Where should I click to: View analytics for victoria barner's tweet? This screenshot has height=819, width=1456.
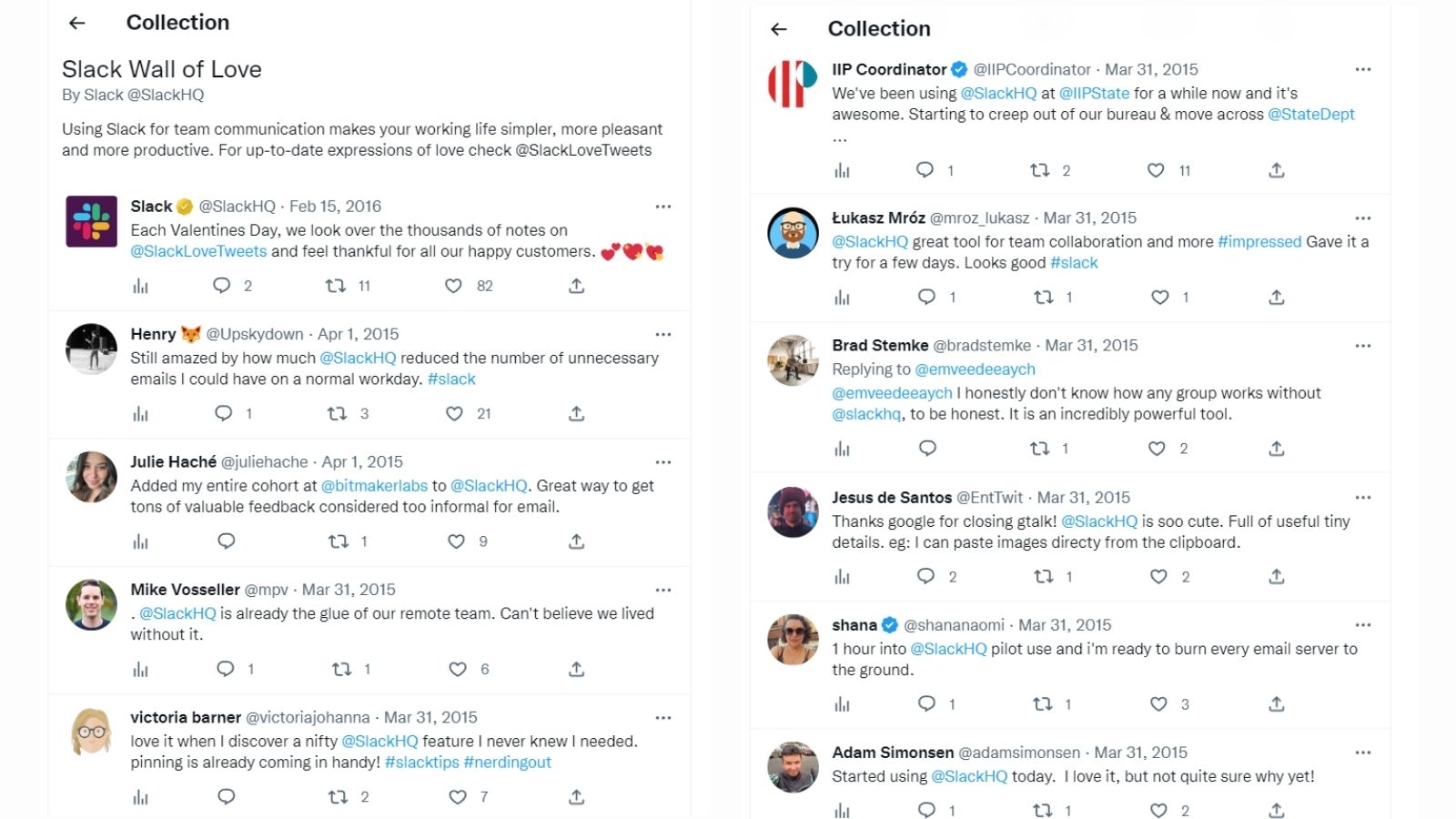click(x=140, y=797)
